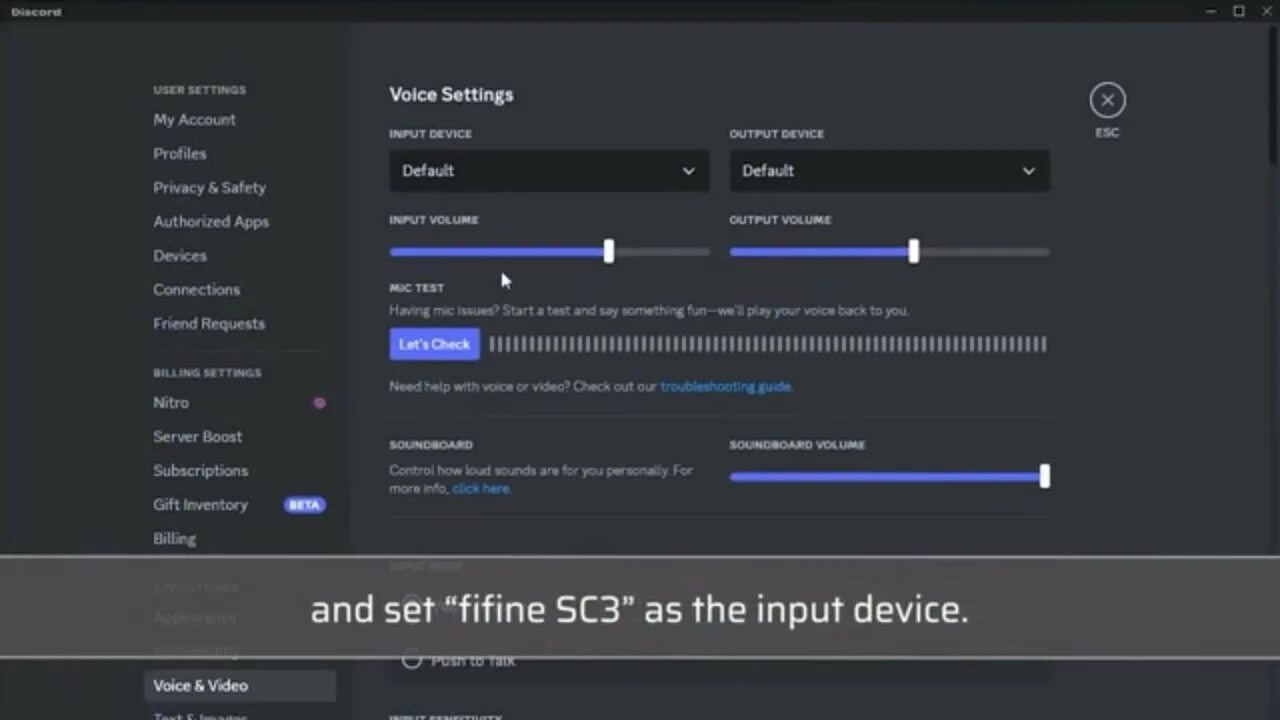Select the Push to Talk radio option
The height and width of the screenshot is (720, 1280).
click(x=411, y=661)
